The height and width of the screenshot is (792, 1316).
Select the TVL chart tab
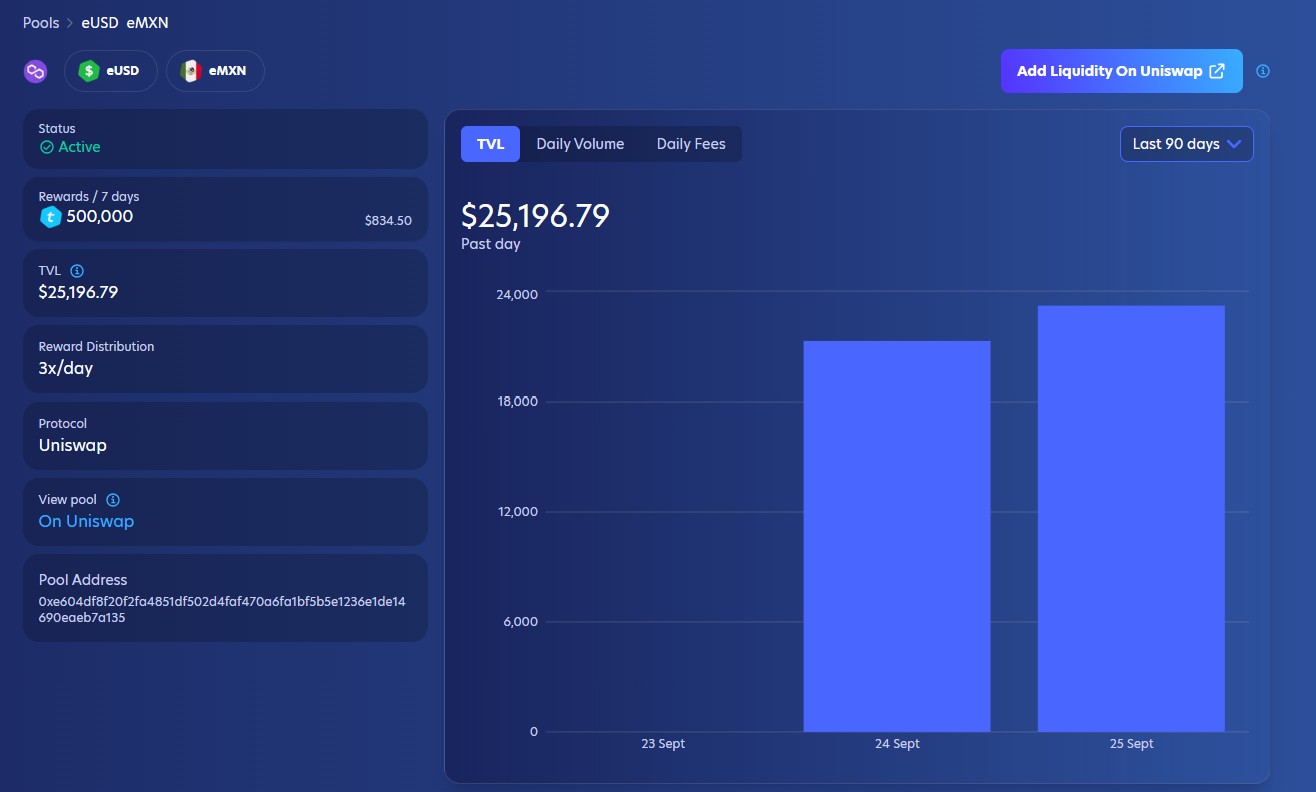tap(490, 144)
